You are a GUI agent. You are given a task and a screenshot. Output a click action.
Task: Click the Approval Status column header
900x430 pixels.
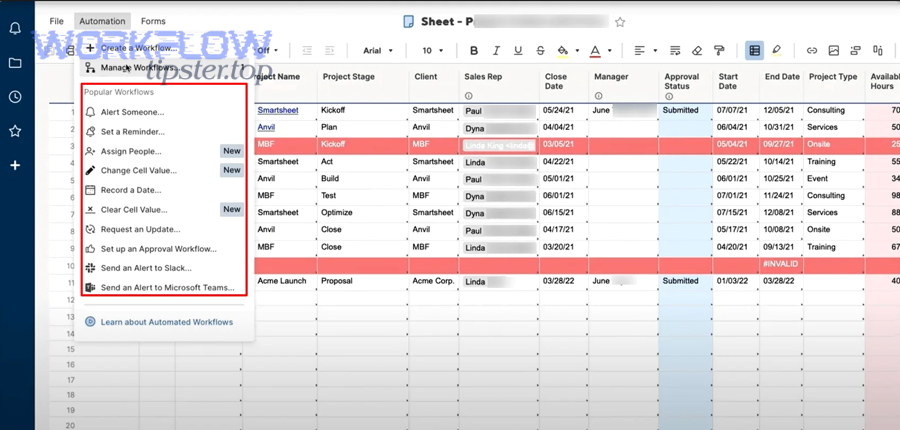(682, 82)
